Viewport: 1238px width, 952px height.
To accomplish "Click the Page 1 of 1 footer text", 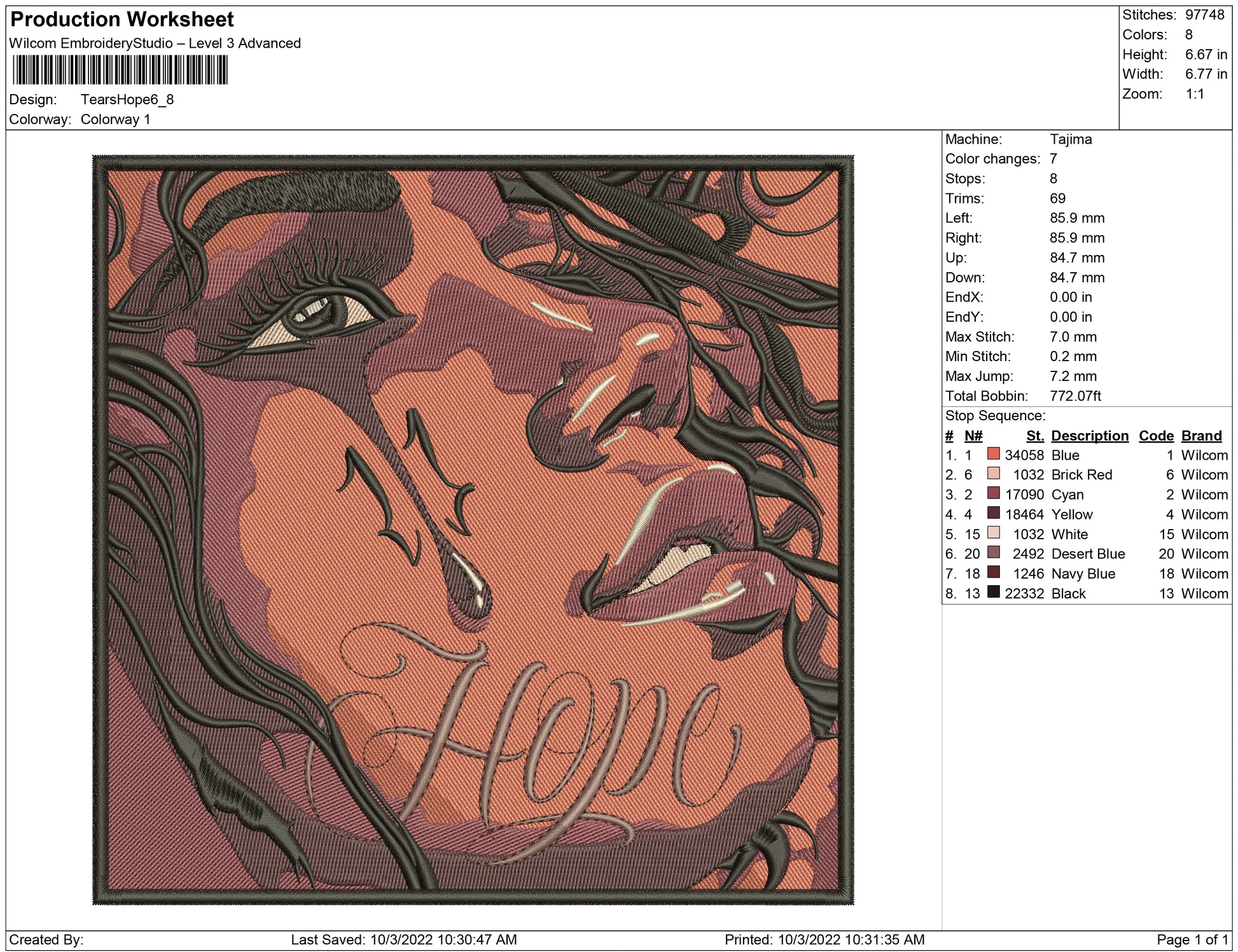I will coord(1192,939).
